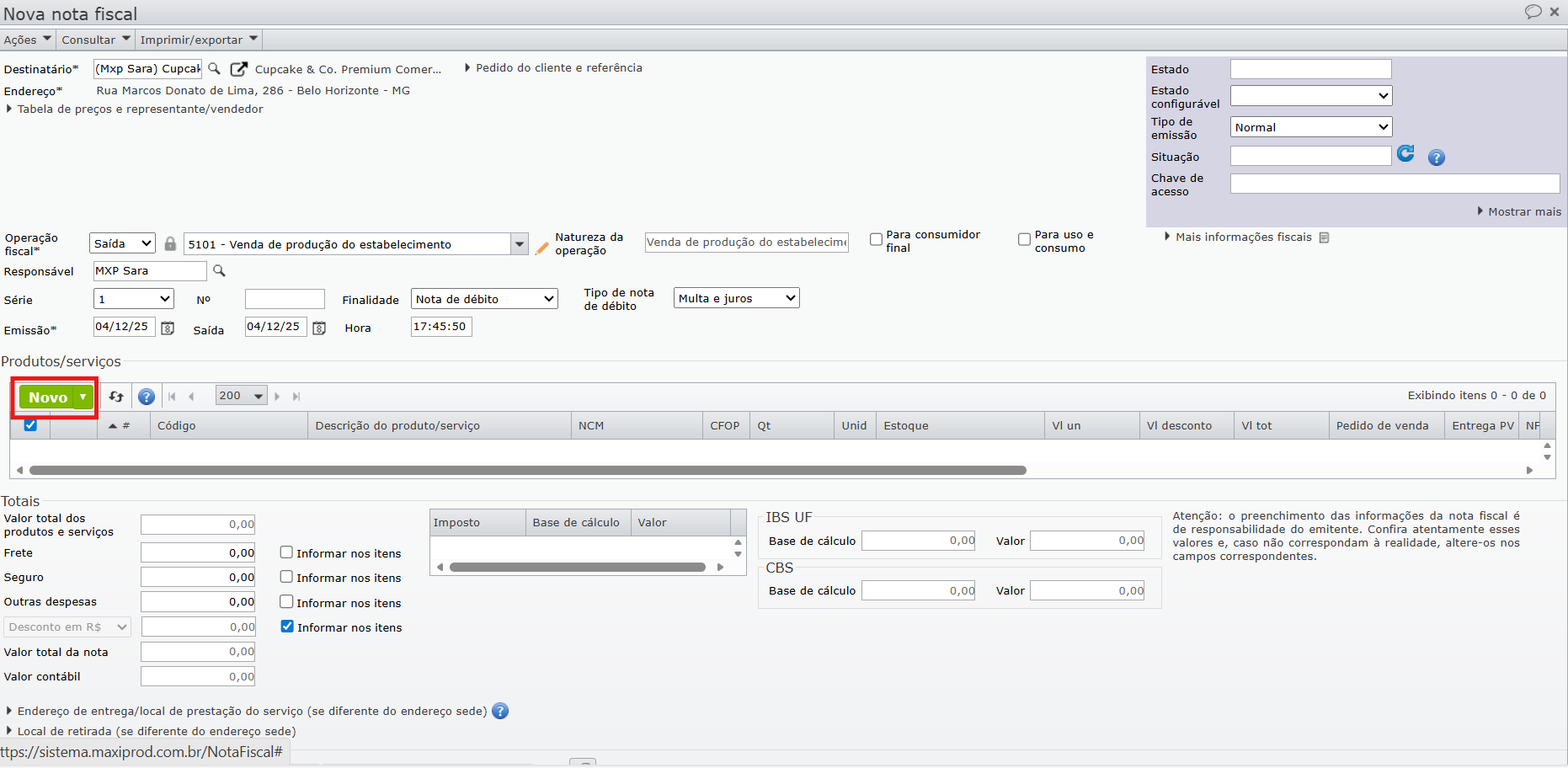Sort by Descrição do produto/serviço column header

point(440,426)
